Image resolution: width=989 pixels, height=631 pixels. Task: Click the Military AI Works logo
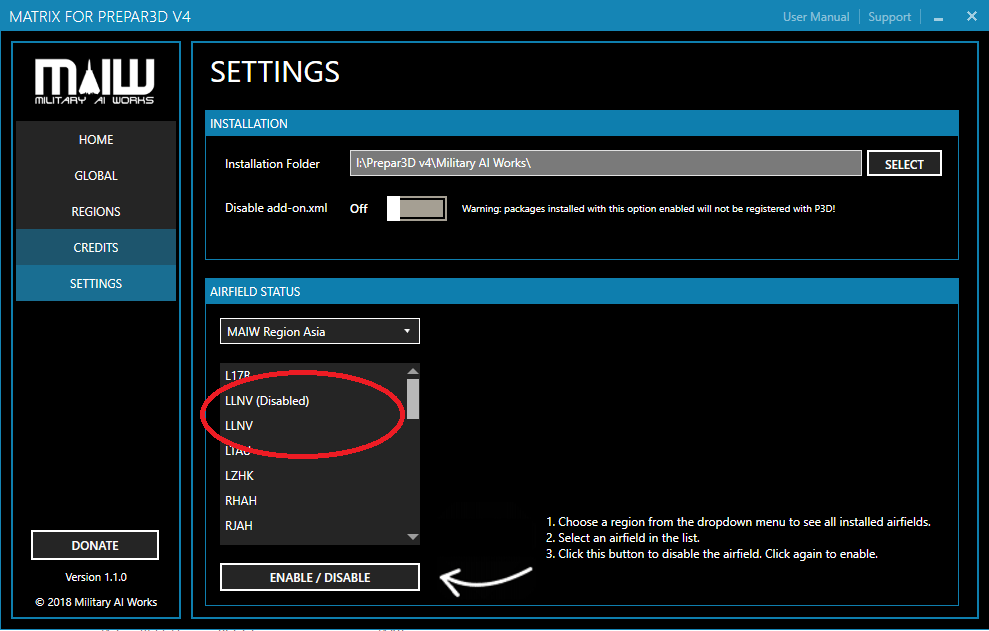(x=95, y=82)
